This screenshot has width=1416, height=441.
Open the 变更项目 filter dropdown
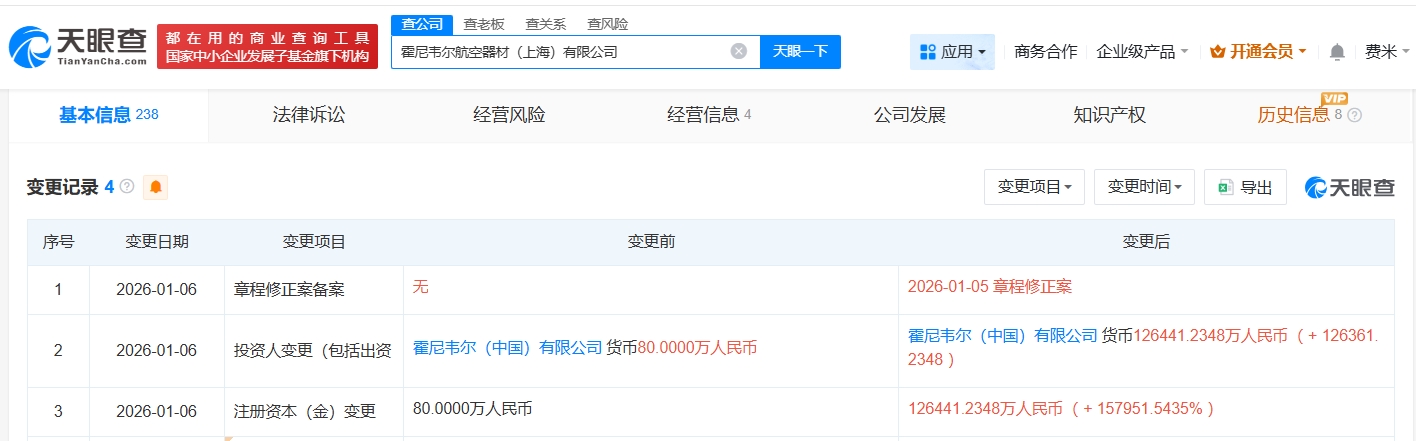[1034, 187]
